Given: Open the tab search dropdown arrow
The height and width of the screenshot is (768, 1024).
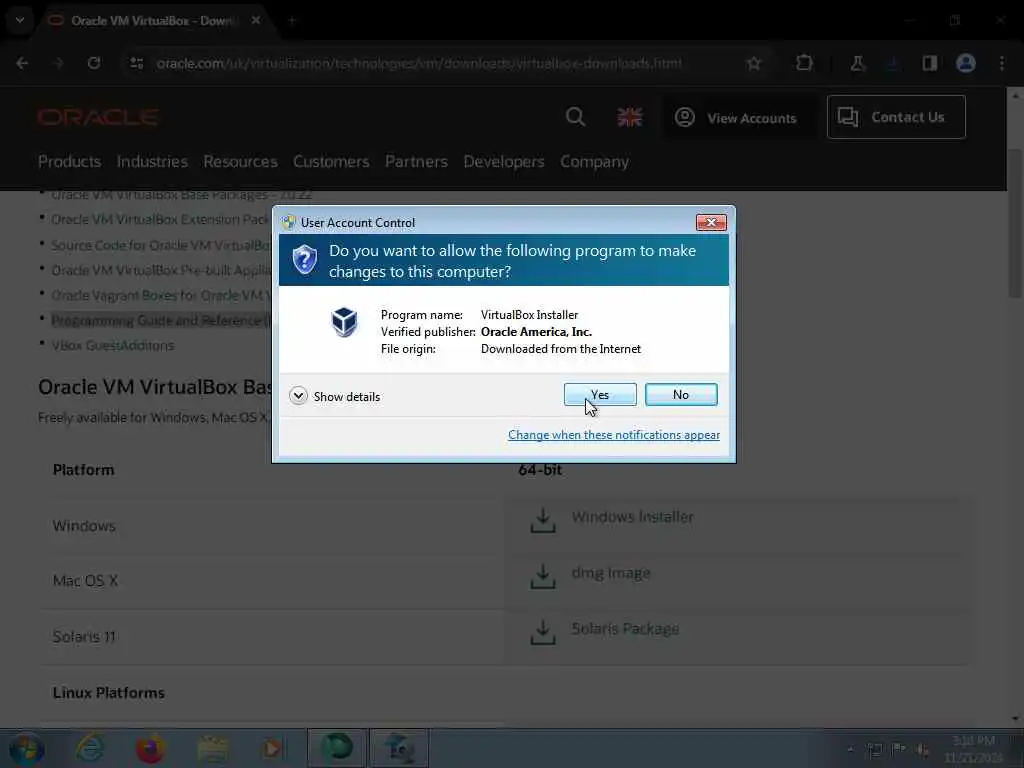Looking at the screenshot, I should [x=20, y=20].
